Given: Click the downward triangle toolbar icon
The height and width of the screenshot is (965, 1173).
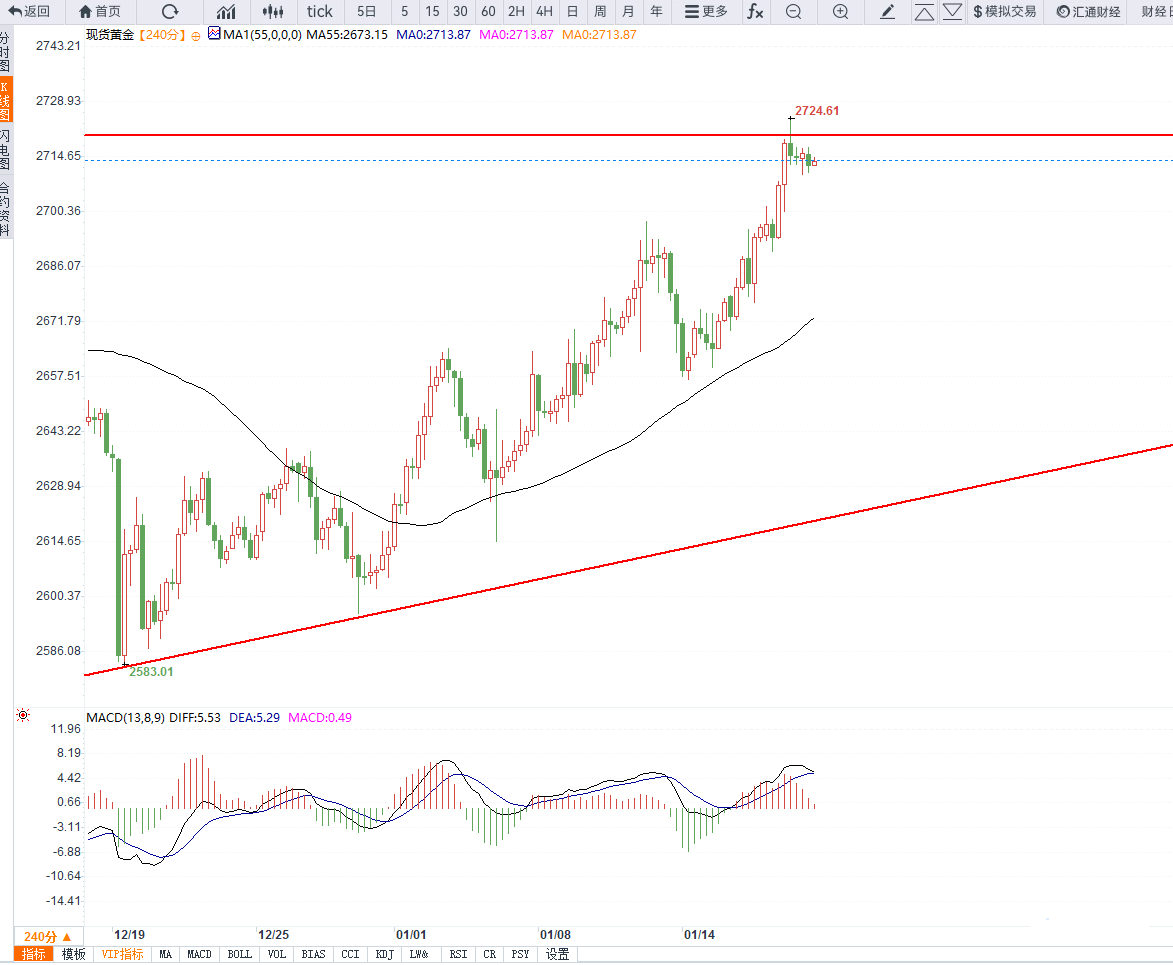Looking at the screenshot, I should 952,11.
